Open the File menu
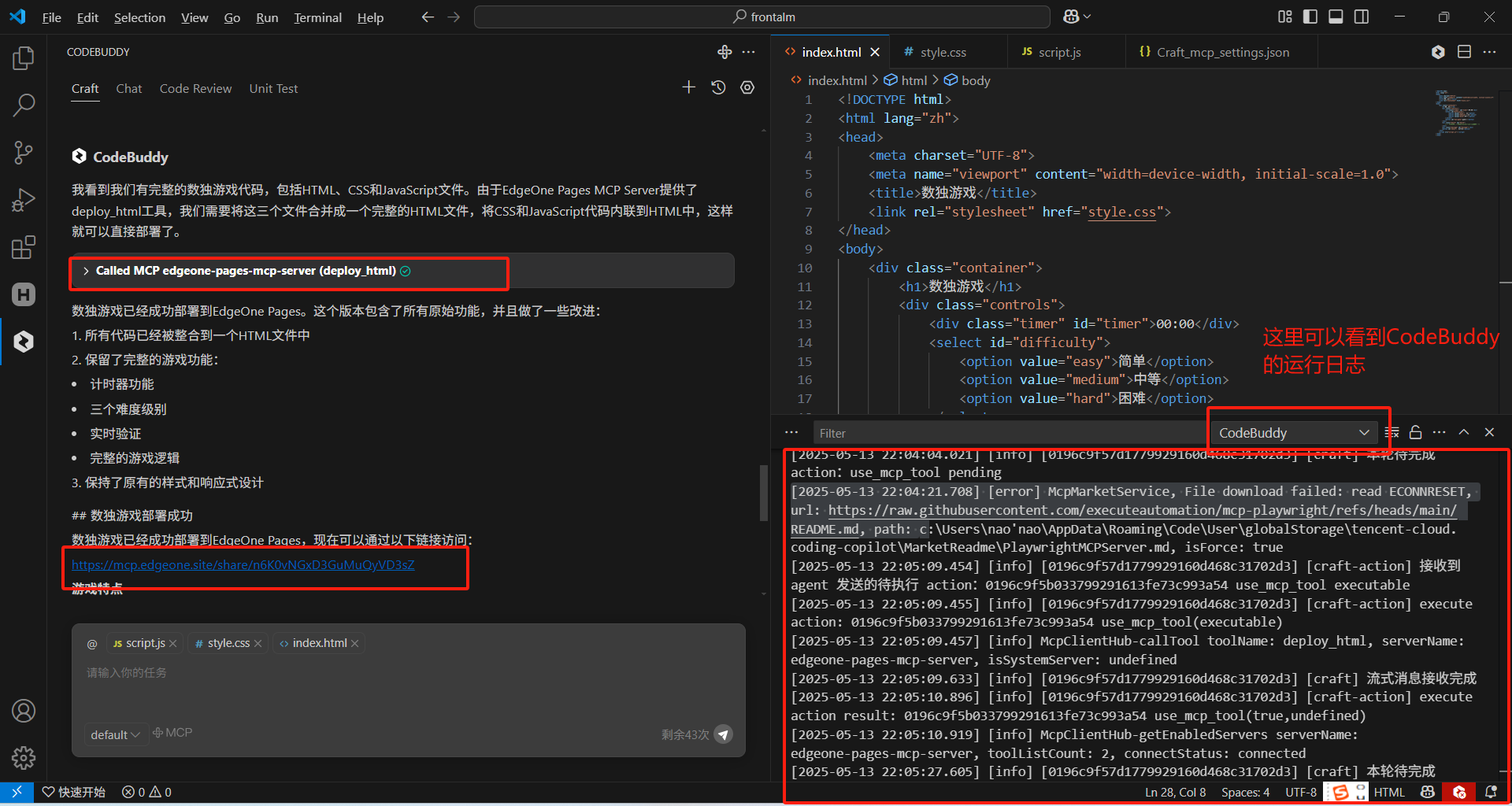Viewport: 1512px width, 806px height. click(51, 17)
